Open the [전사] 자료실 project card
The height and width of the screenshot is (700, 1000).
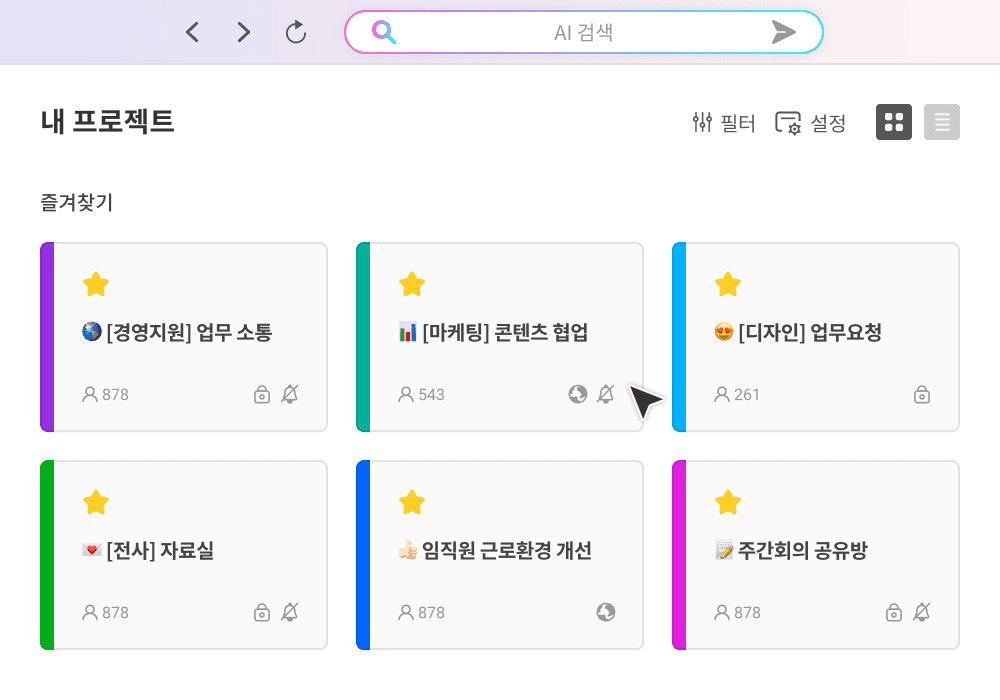(184, 555)
